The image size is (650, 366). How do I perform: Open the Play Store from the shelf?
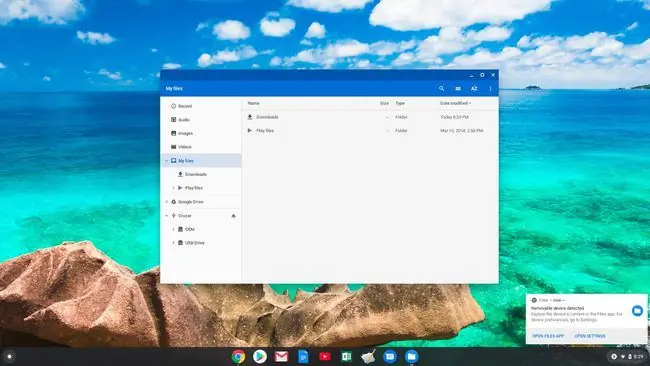[260, 356]
